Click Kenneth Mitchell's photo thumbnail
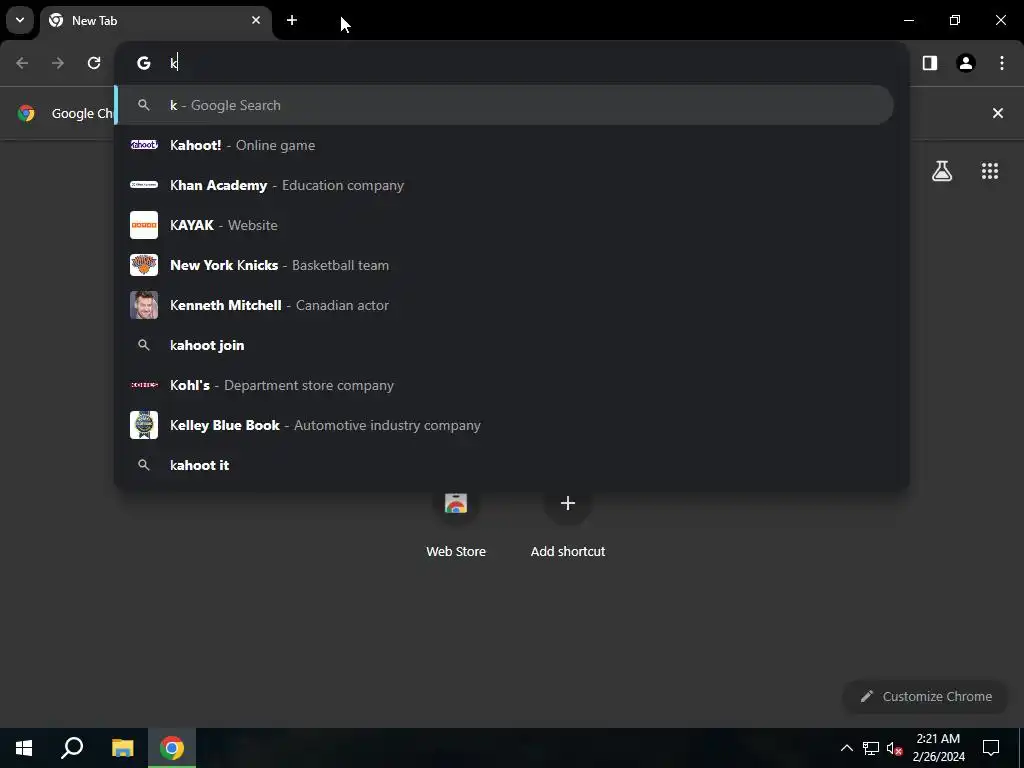 144,305
